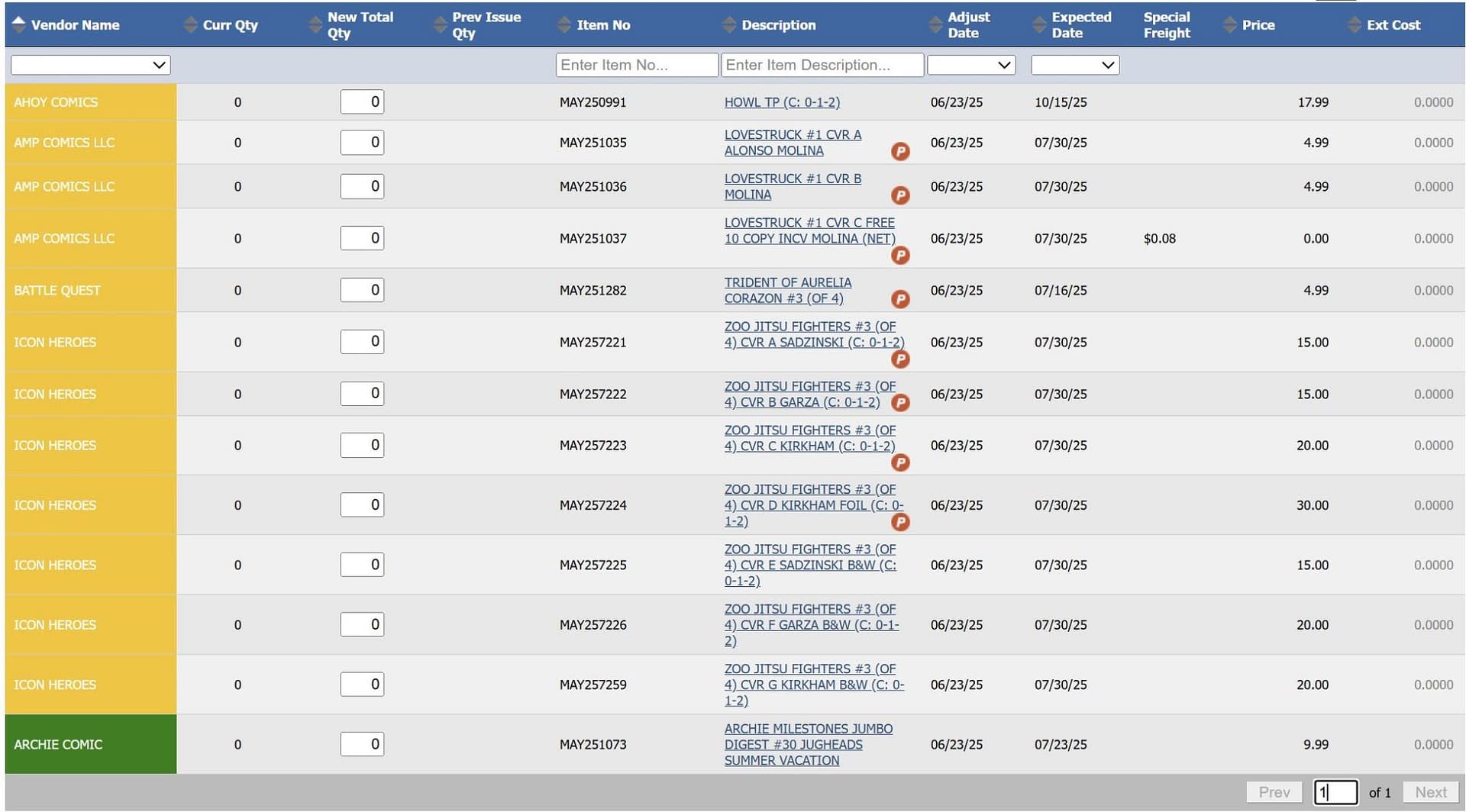Click P badge on Lovestruck CVR C row
Screen dimensions: 1466x812
tap(900, 255)
